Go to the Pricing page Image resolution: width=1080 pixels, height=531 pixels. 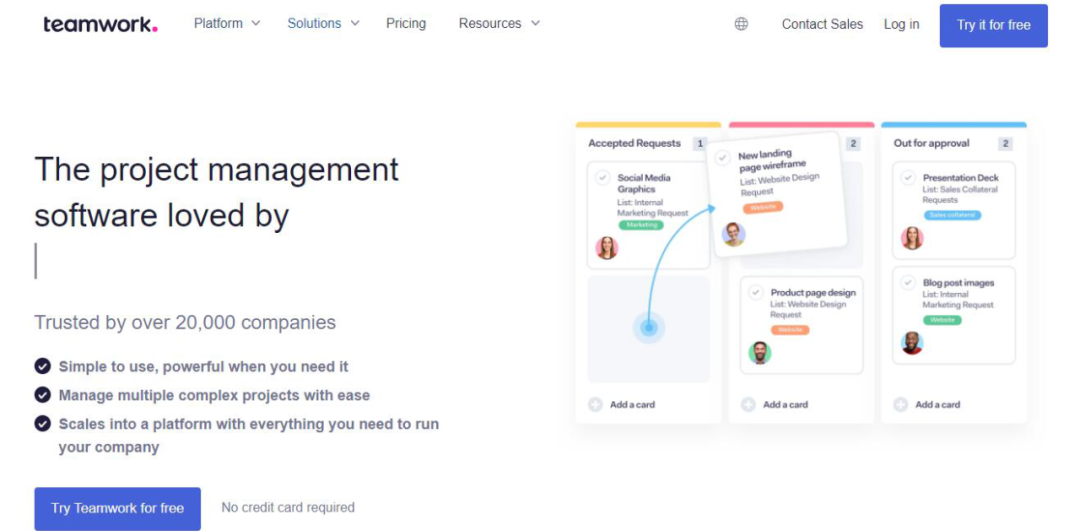406,23
